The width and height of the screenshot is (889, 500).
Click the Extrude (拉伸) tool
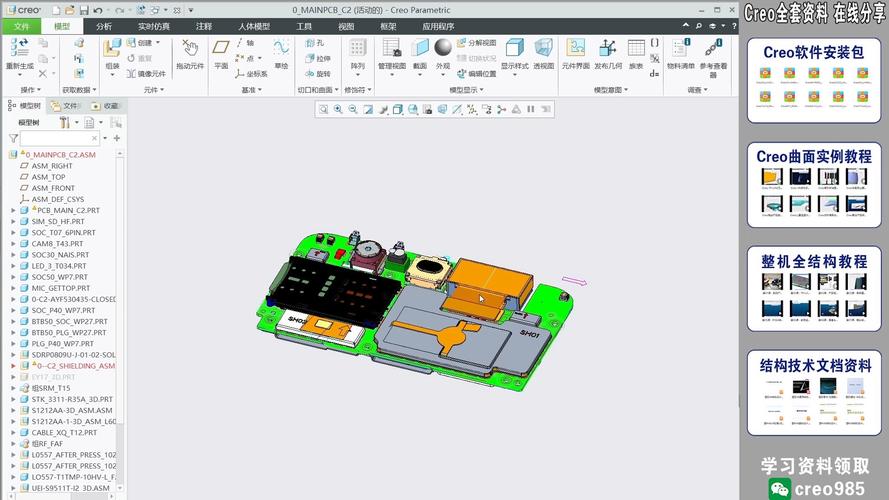click(x=318, y=58)
